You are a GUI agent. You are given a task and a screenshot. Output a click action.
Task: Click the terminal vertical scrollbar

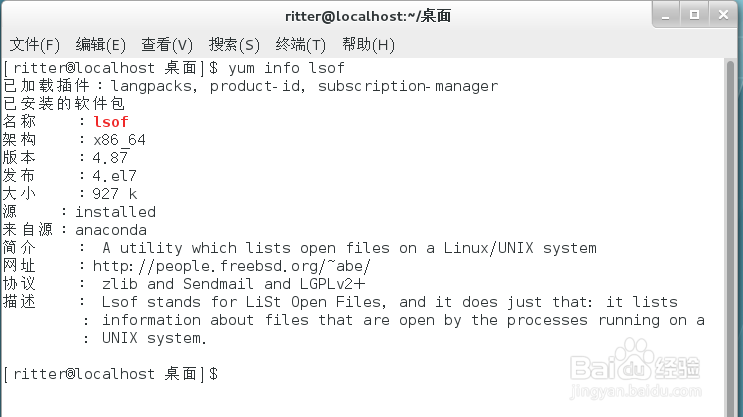pos(730,237)
